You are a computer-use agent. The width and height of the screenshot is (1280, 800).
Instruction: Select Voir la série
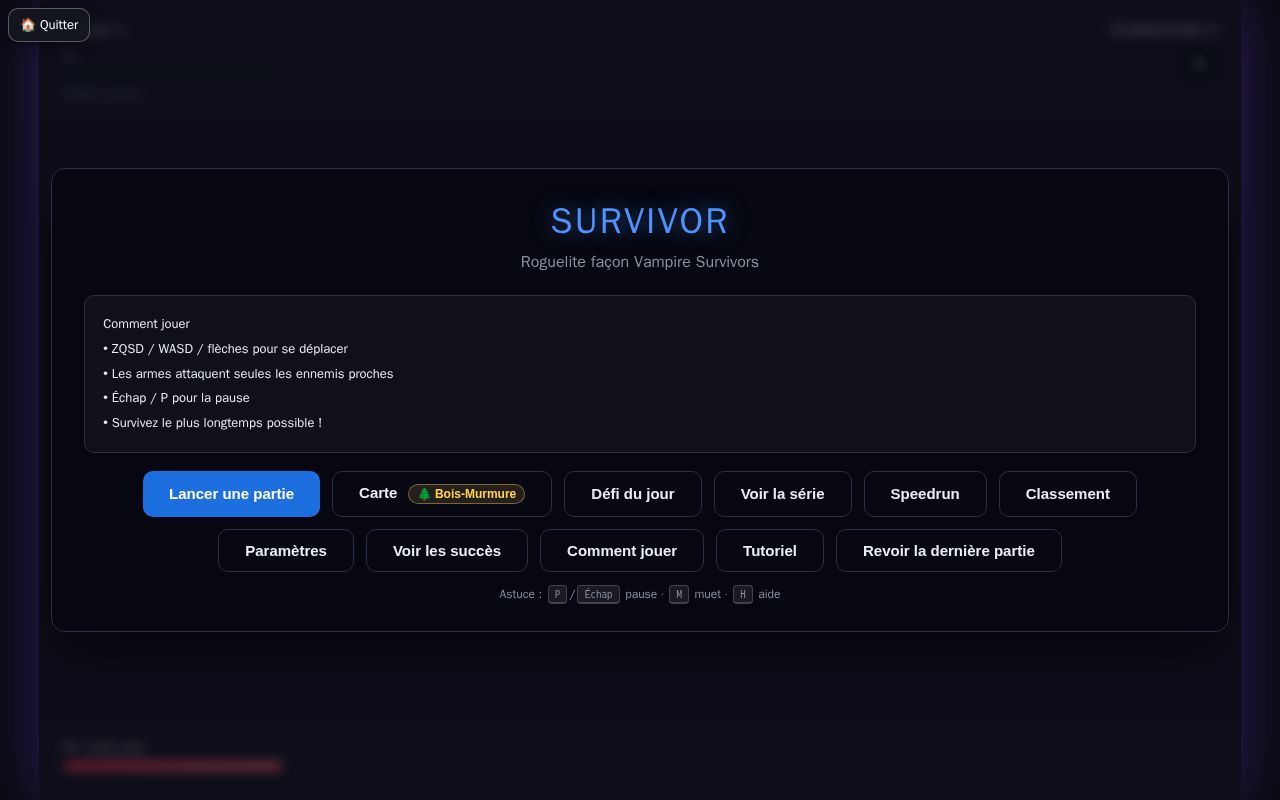783,494
